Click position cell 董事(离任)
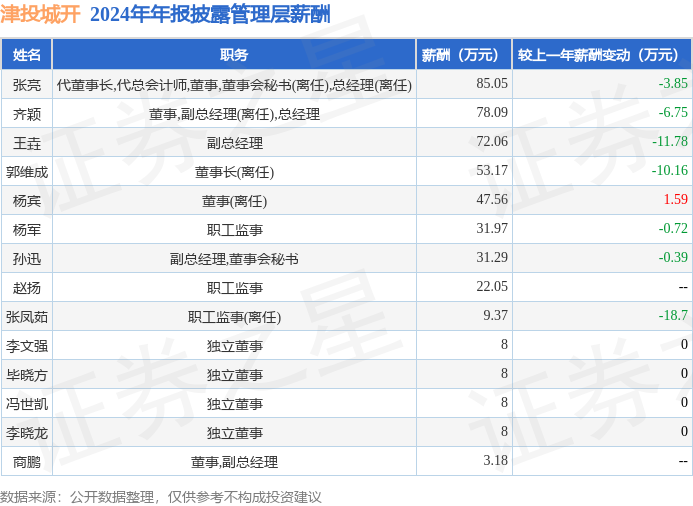This screenshot has width=693, height=506. (234, 201)
